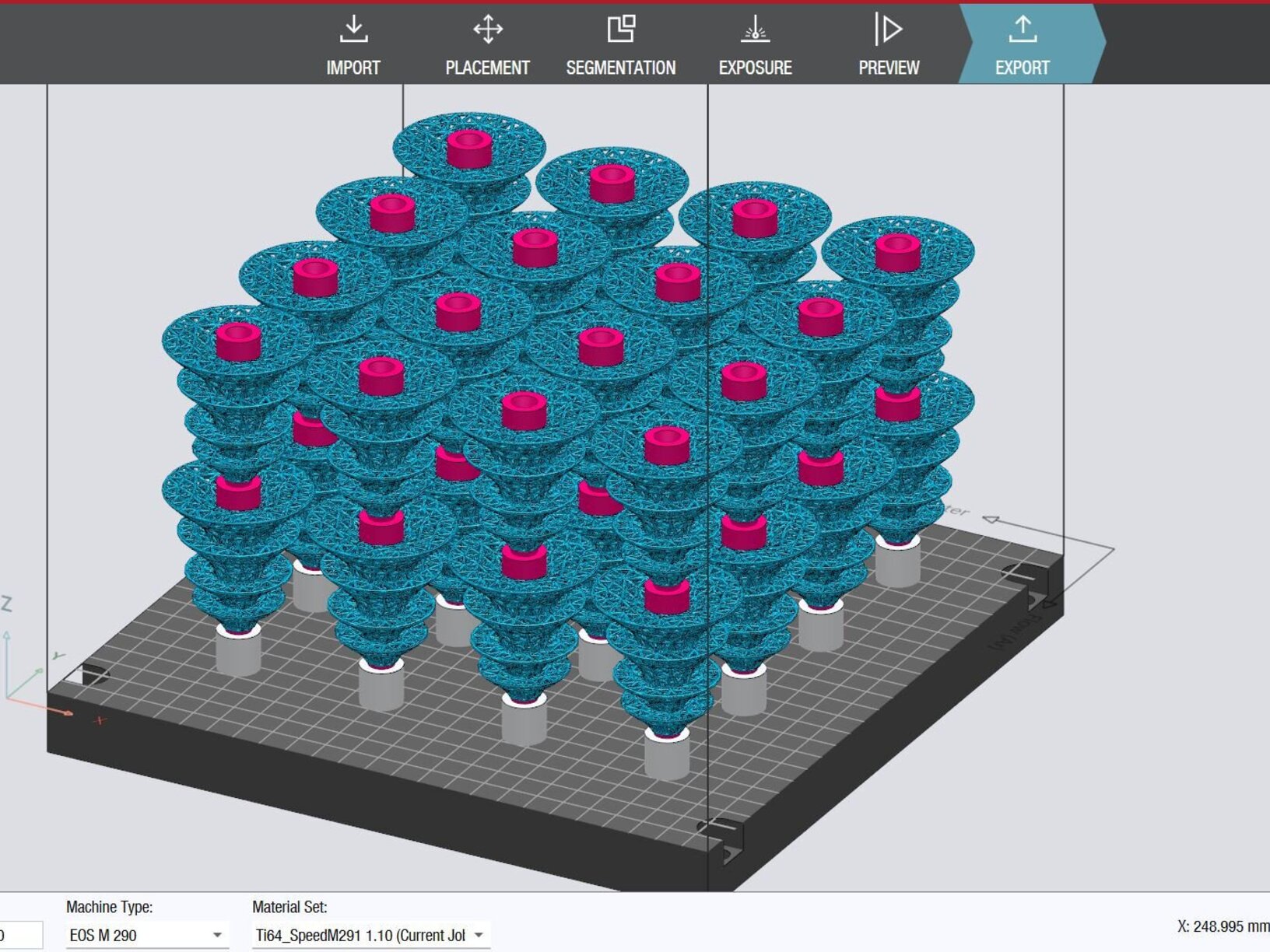Click the text field at bottom left
1270x952 pixels.
click(19, 935)
